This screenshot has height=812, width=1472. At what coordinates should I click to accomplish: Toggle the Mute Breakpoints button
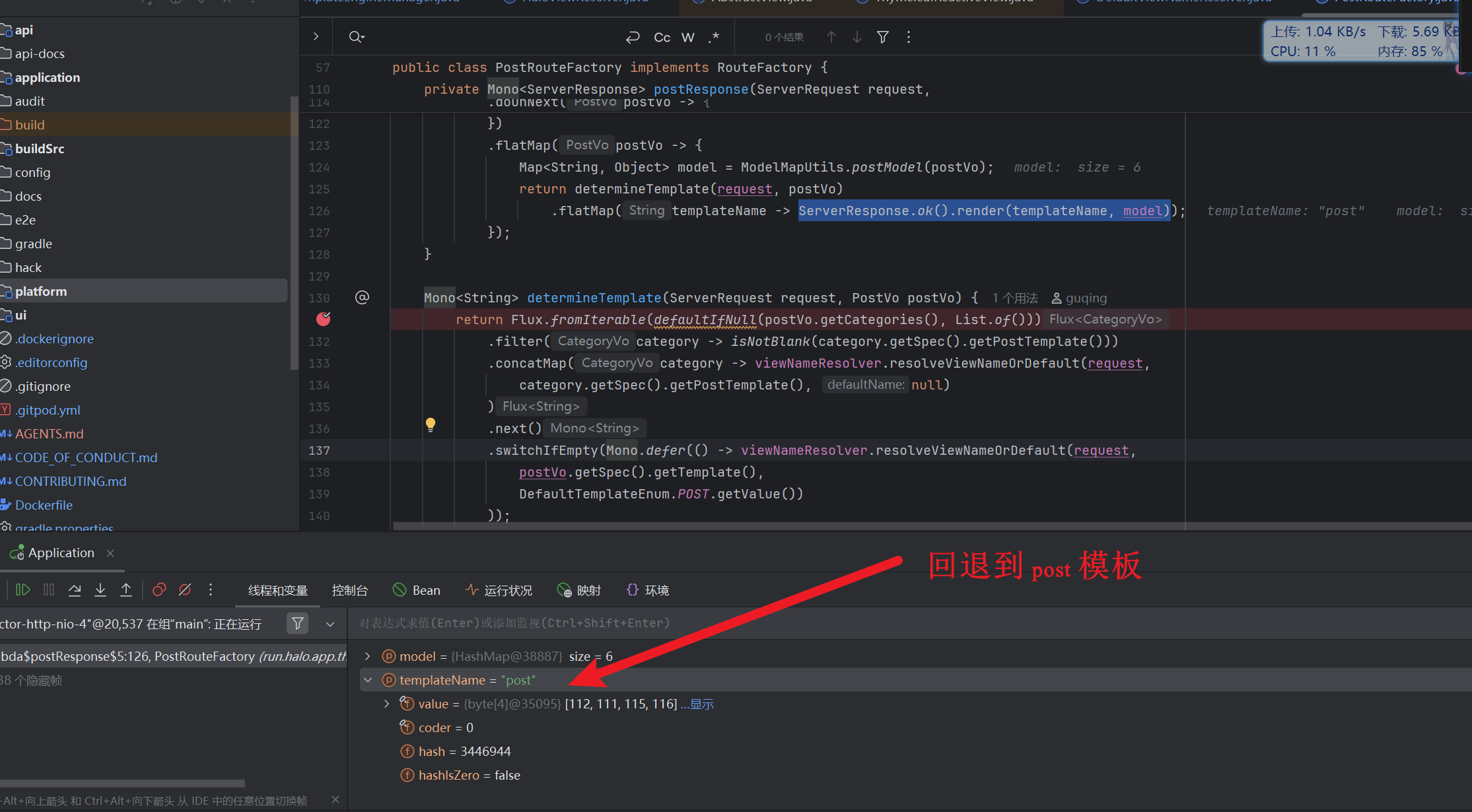(185, 590)
